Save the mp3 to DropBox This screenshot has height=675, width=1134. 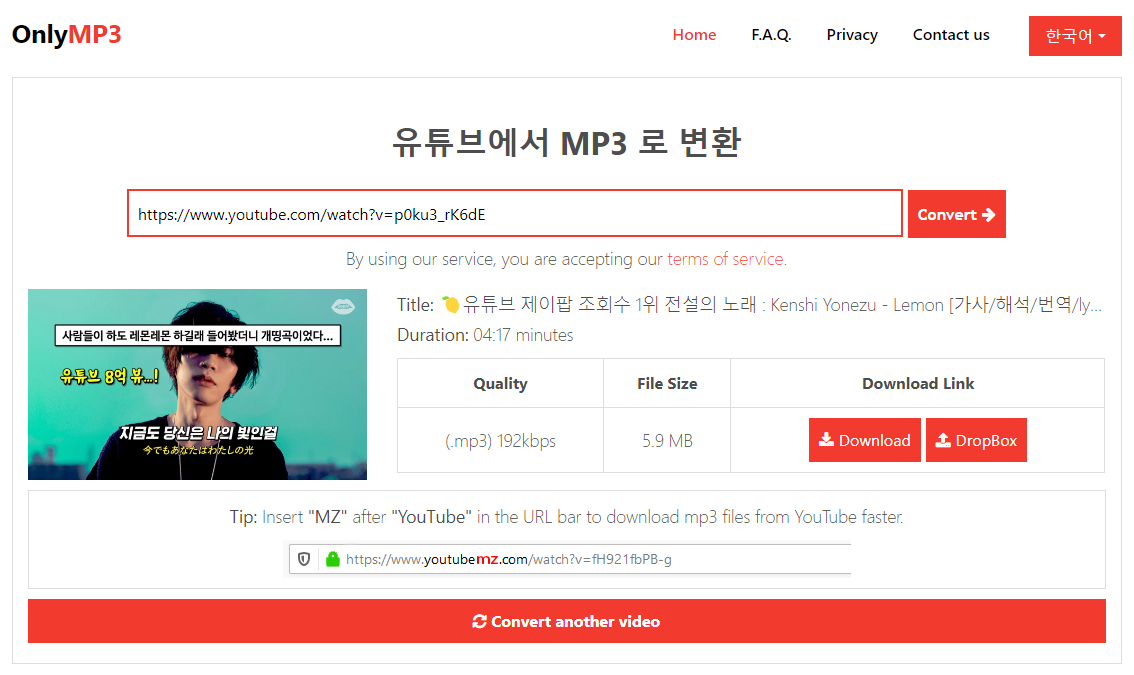click(x=976, y=440)
